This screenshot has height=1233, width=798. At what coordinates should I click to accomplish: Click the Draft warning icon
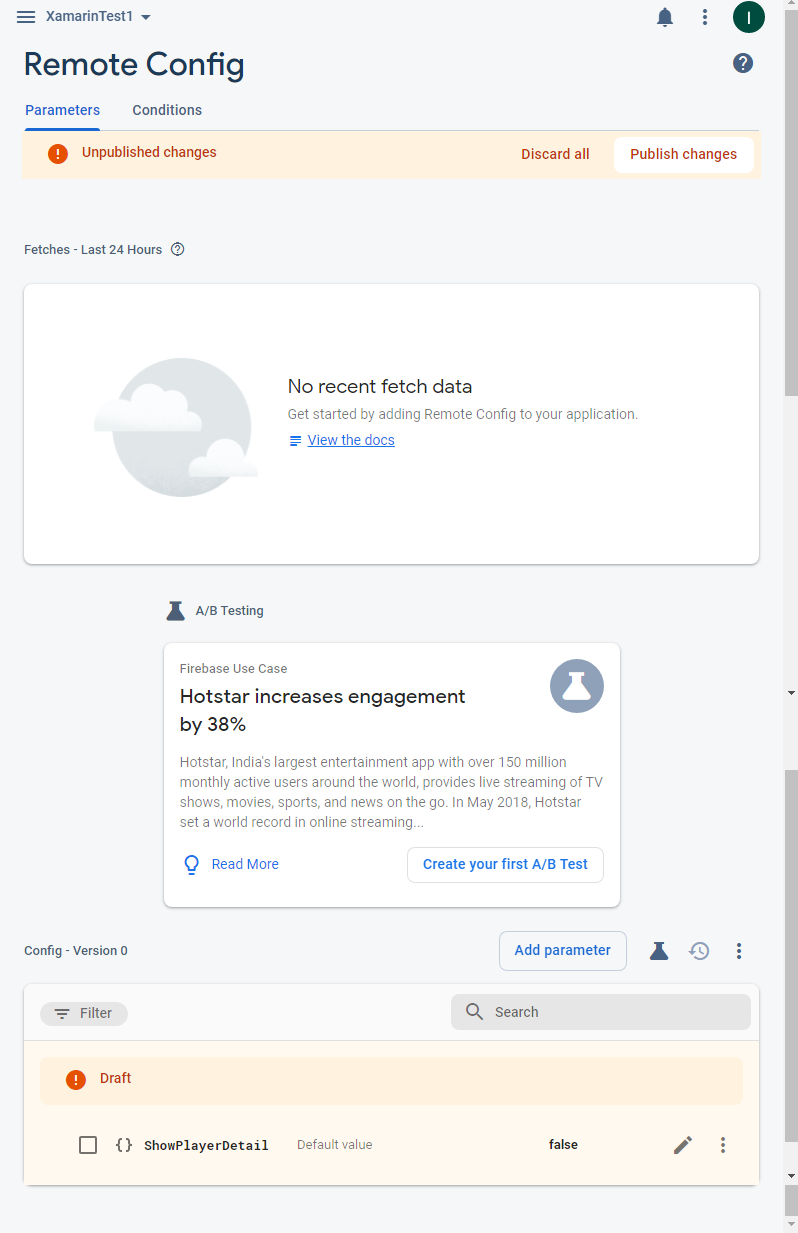pyautogui.click(x=76, y=1079)
